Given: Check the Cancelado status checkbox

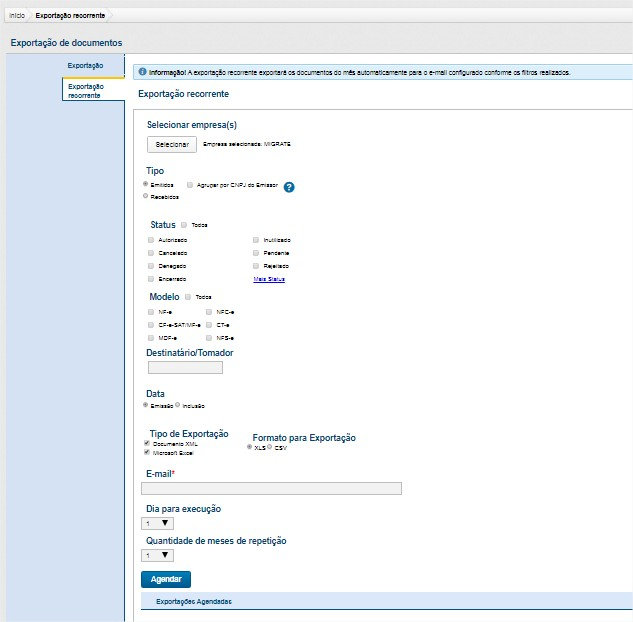Looking at the screenshot, I should pos(151,253).
